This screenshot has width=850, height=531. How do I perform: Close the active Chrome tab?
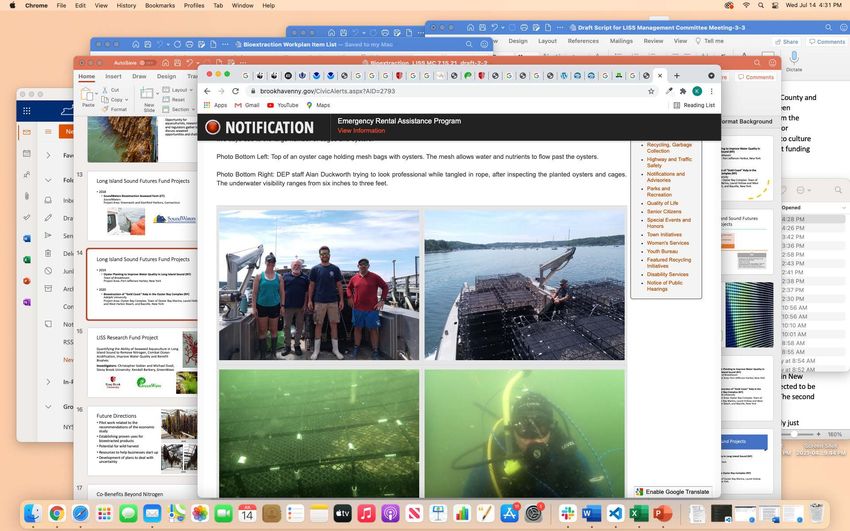coord(660,76)
